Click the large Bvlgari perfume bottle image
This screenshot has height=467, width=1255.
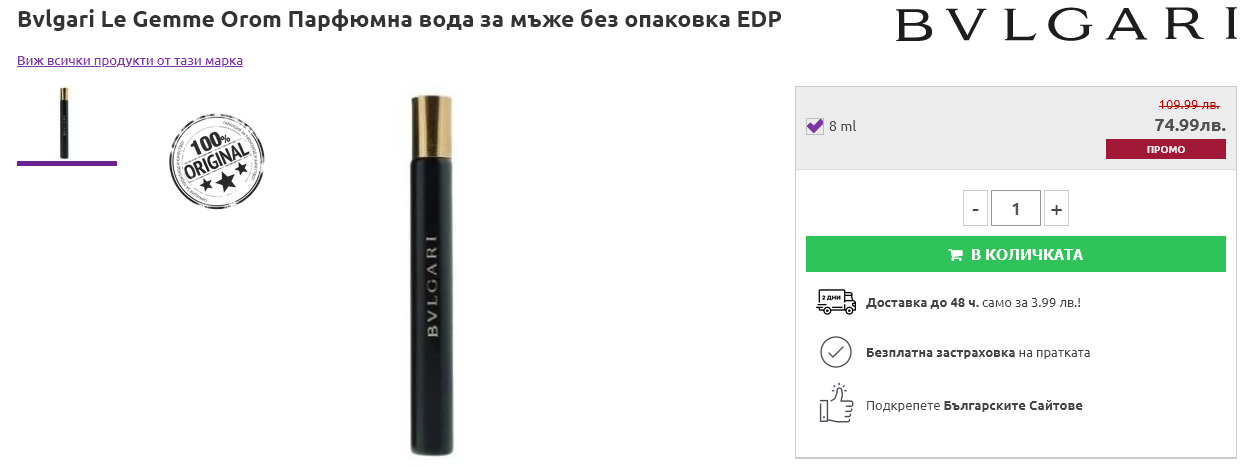click(432, 274)
